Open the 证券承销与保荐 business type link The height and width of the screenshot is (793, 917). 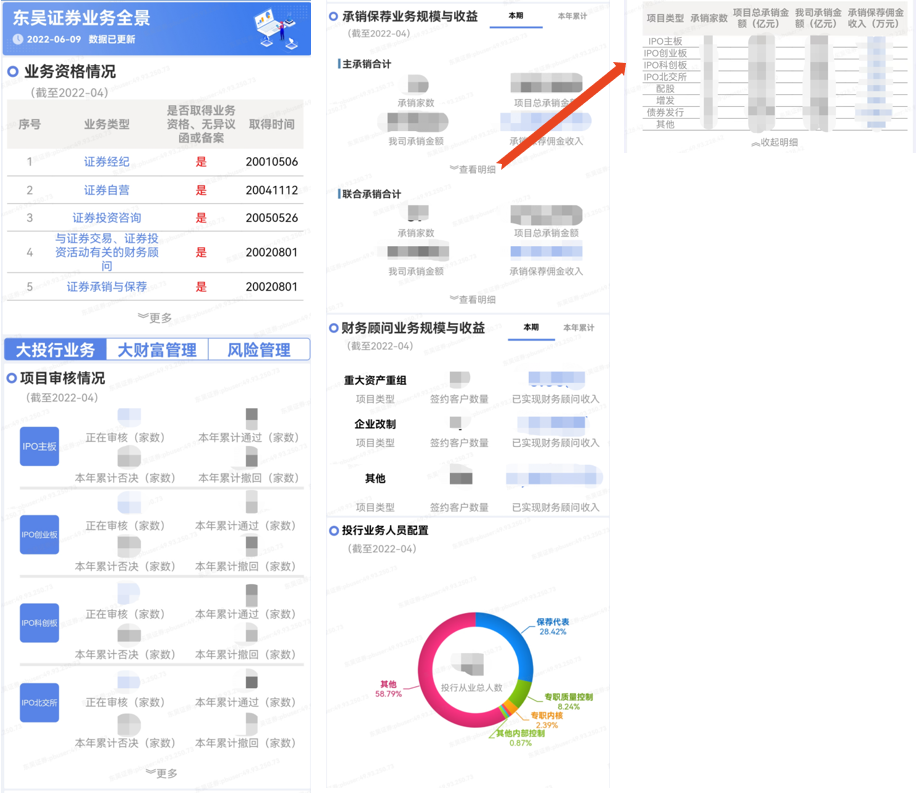click(106, 287)
